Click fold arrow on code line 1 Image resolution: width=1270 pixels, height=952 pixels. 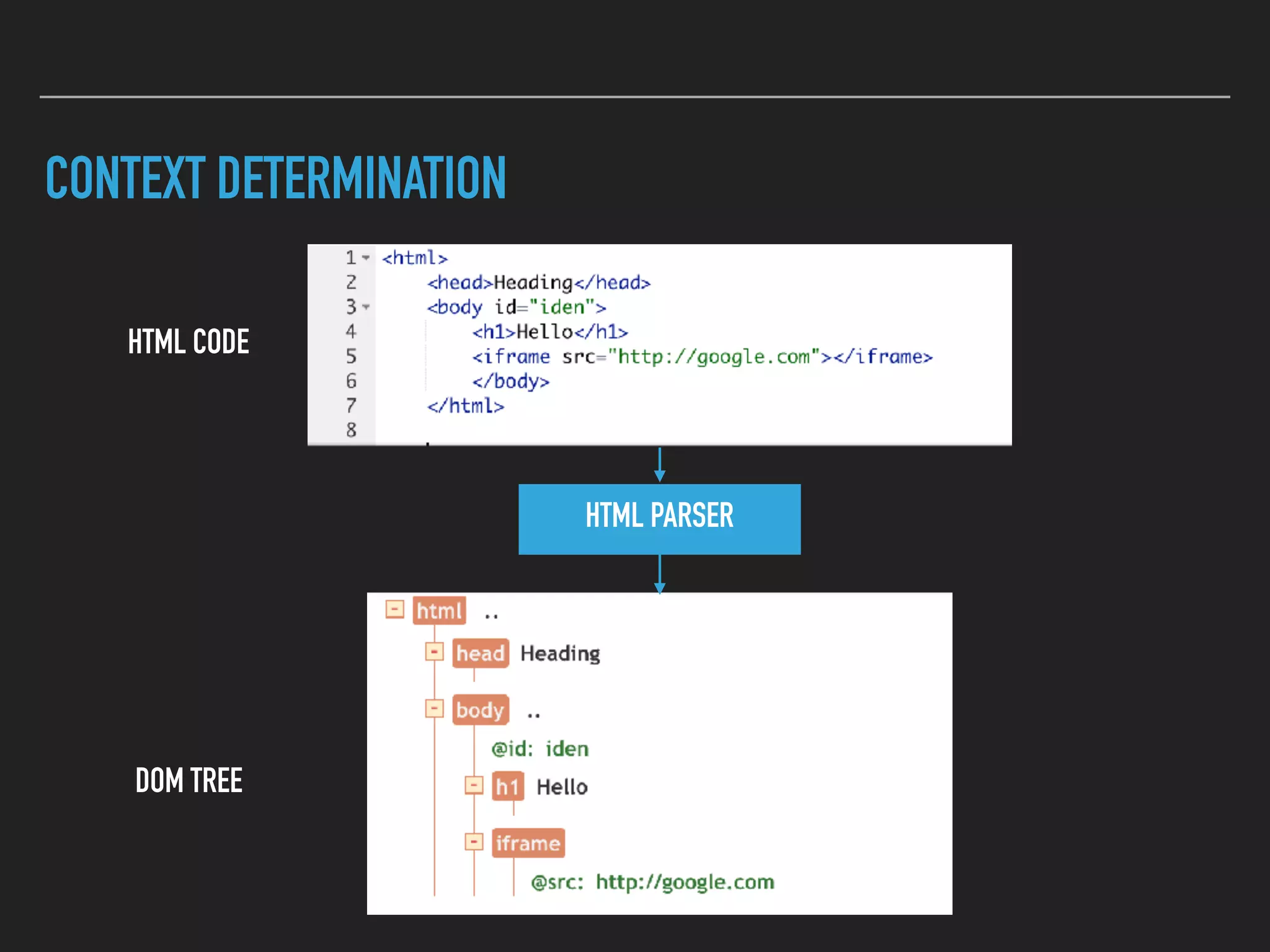coord(366,257)
